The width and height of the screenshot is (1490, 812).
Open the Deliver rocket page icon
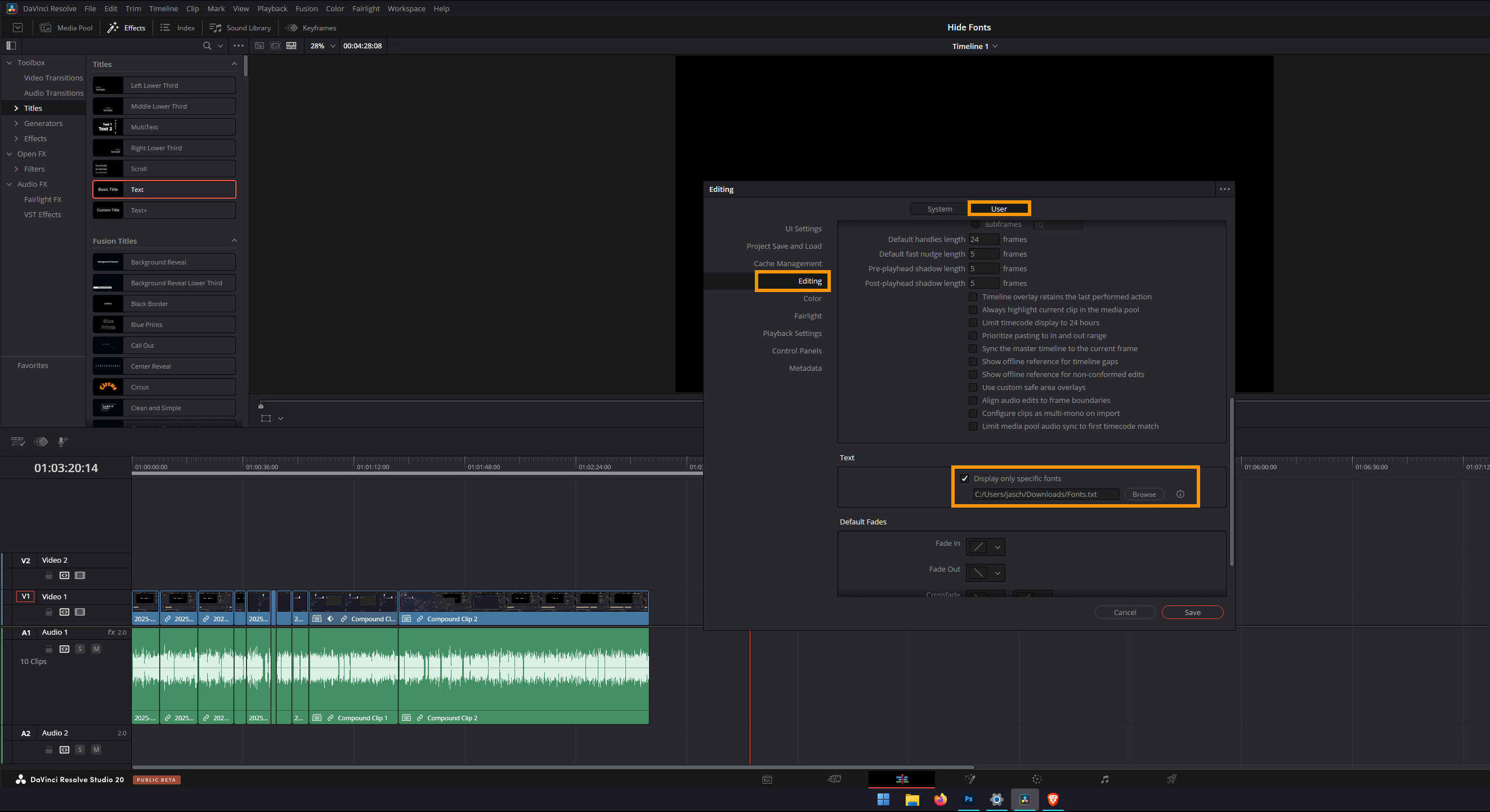[x=1171, y=779]
